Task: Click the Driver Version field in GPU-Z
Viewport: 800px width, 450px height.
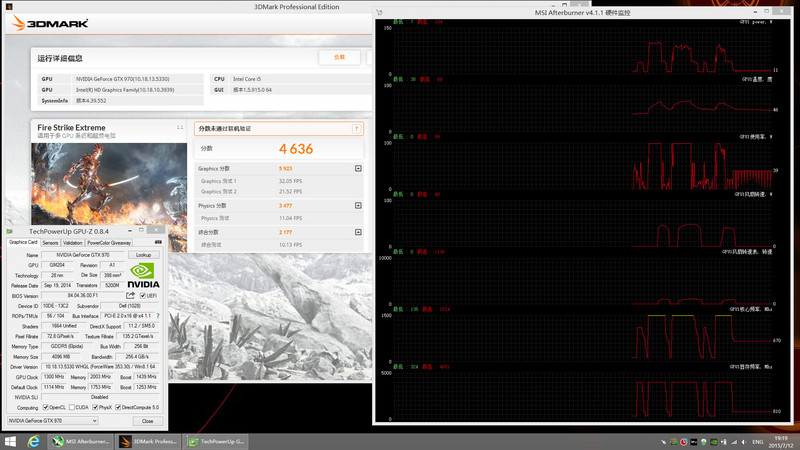Action: click(x=101, y=367)
